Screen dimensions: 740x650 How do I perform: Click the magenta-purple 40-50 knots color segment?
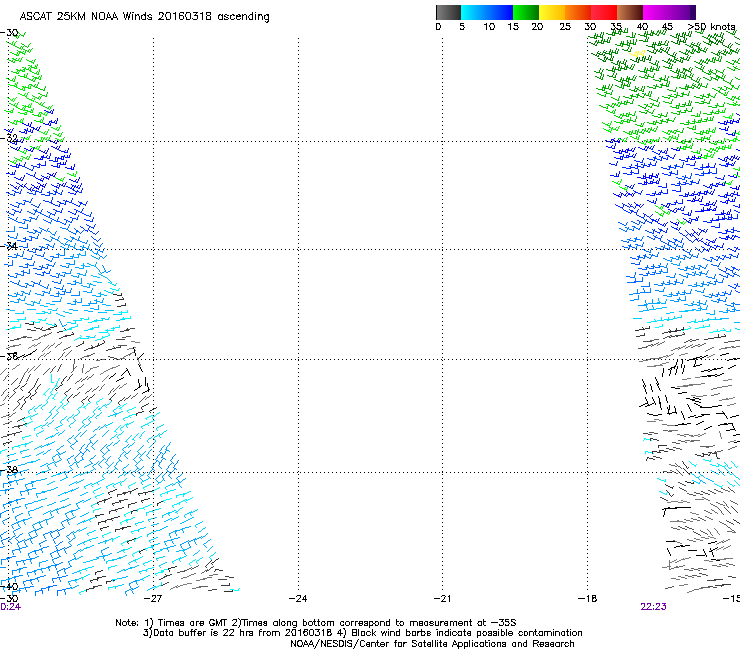point(669,12)
